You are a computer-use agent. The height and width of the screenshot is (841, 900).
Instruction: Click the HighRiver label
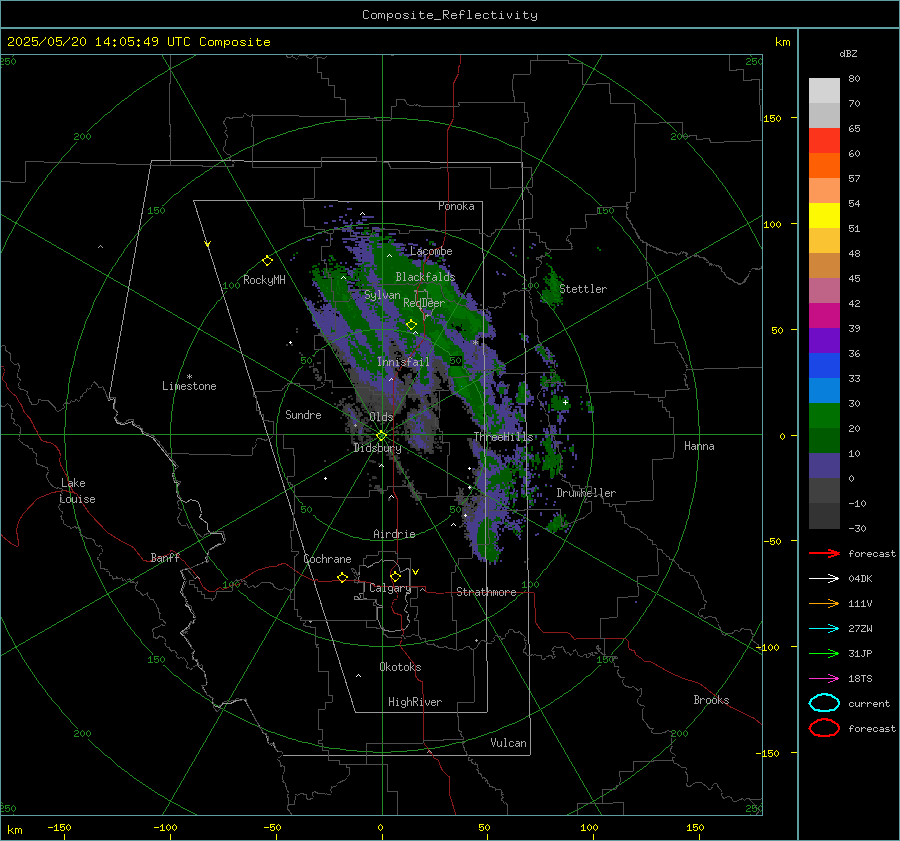[415, 702]
